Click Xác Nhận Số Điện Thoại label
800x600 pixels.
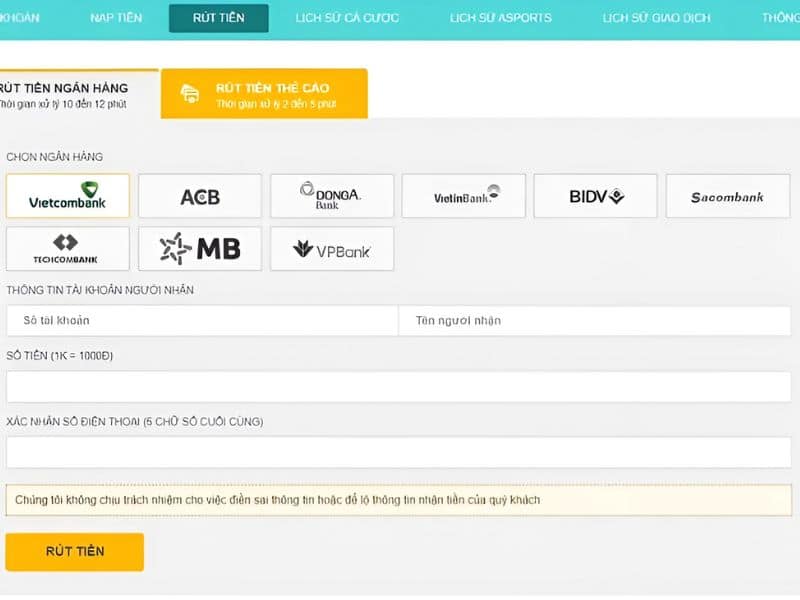[x=135, y=422]
